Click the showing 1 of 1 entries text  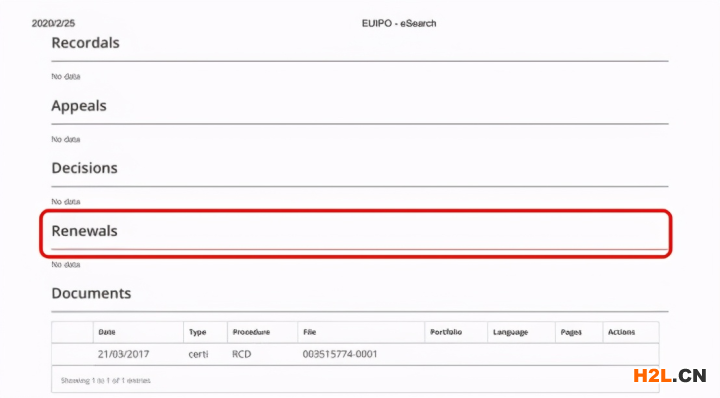(x=106, y=381)
